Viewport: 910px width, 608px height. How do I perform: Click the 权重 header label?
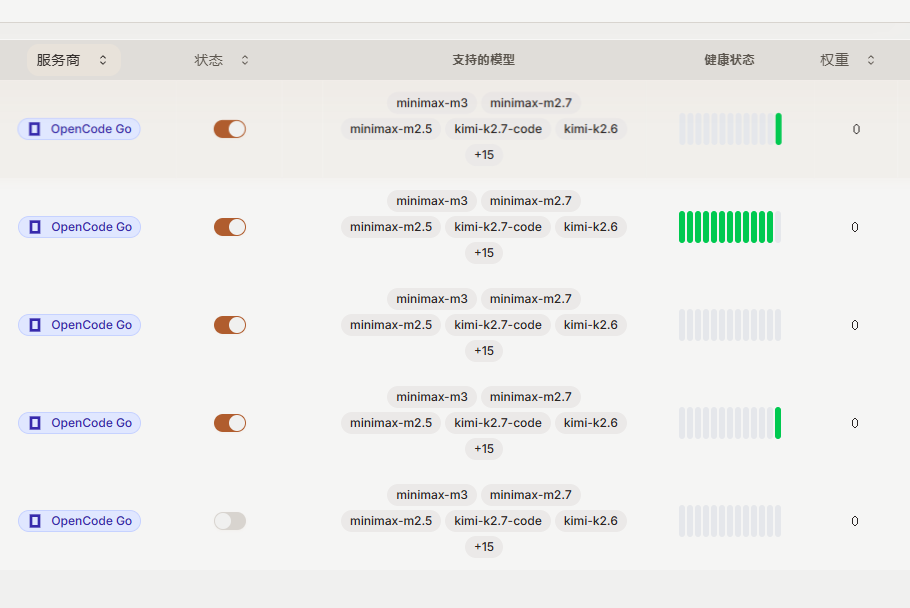835,60
